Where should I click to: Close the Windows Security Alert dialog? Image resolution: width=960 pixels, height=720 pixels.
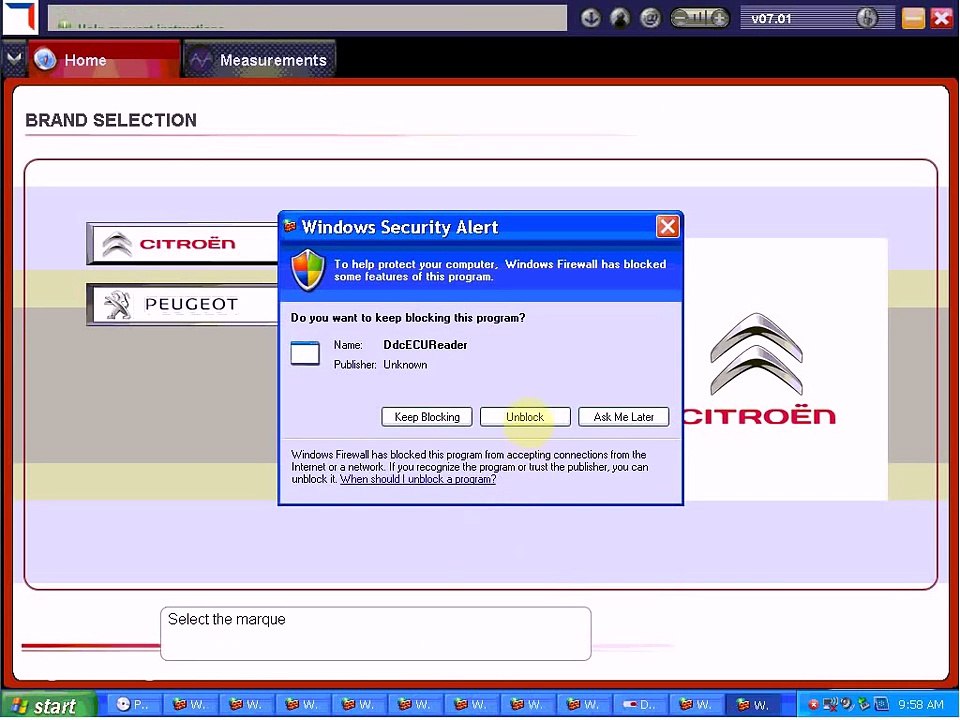[x=667, y=227]
